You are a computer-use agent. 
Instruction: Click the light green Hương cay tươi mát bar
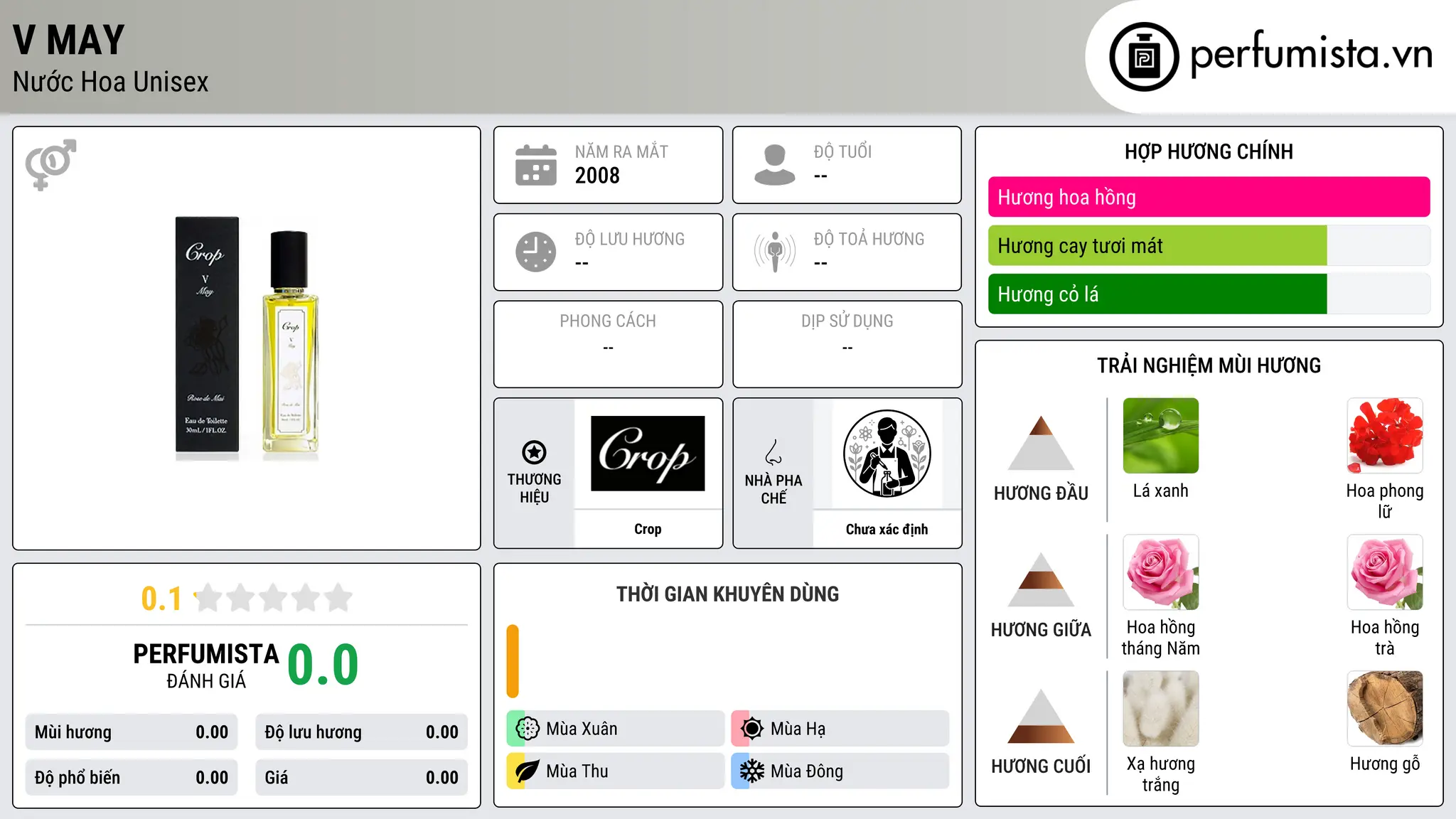click(1157, 245)
